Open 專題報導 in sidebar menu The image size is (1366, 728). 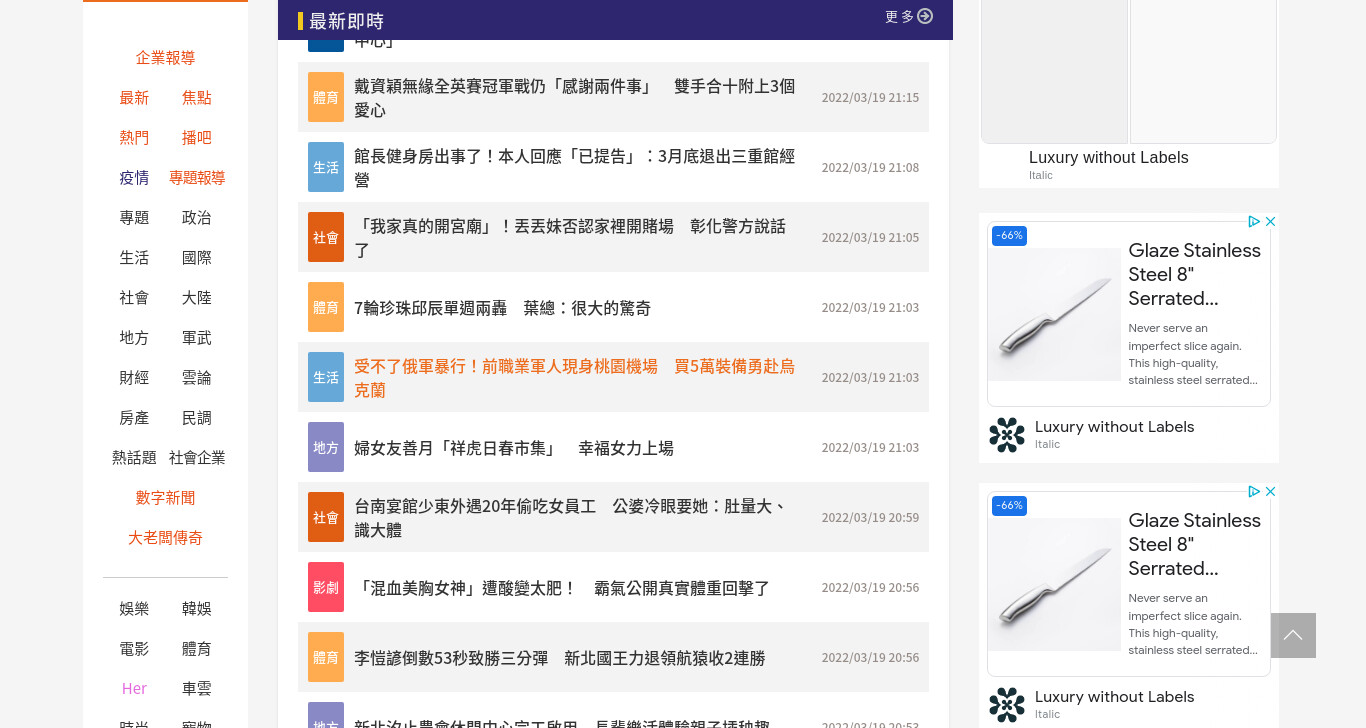click(197, 178)
